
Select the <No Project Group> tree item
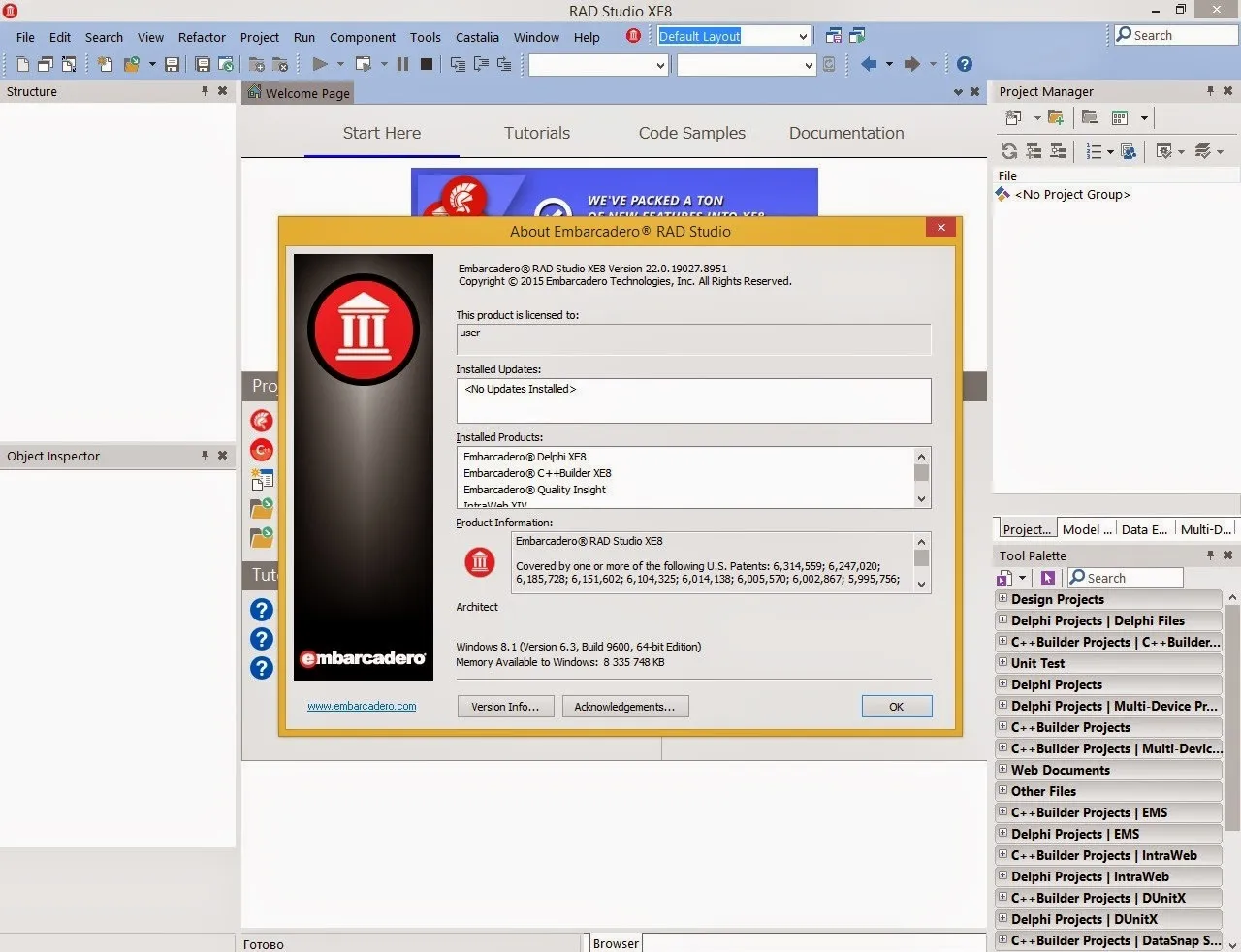tap(1072, 194)
